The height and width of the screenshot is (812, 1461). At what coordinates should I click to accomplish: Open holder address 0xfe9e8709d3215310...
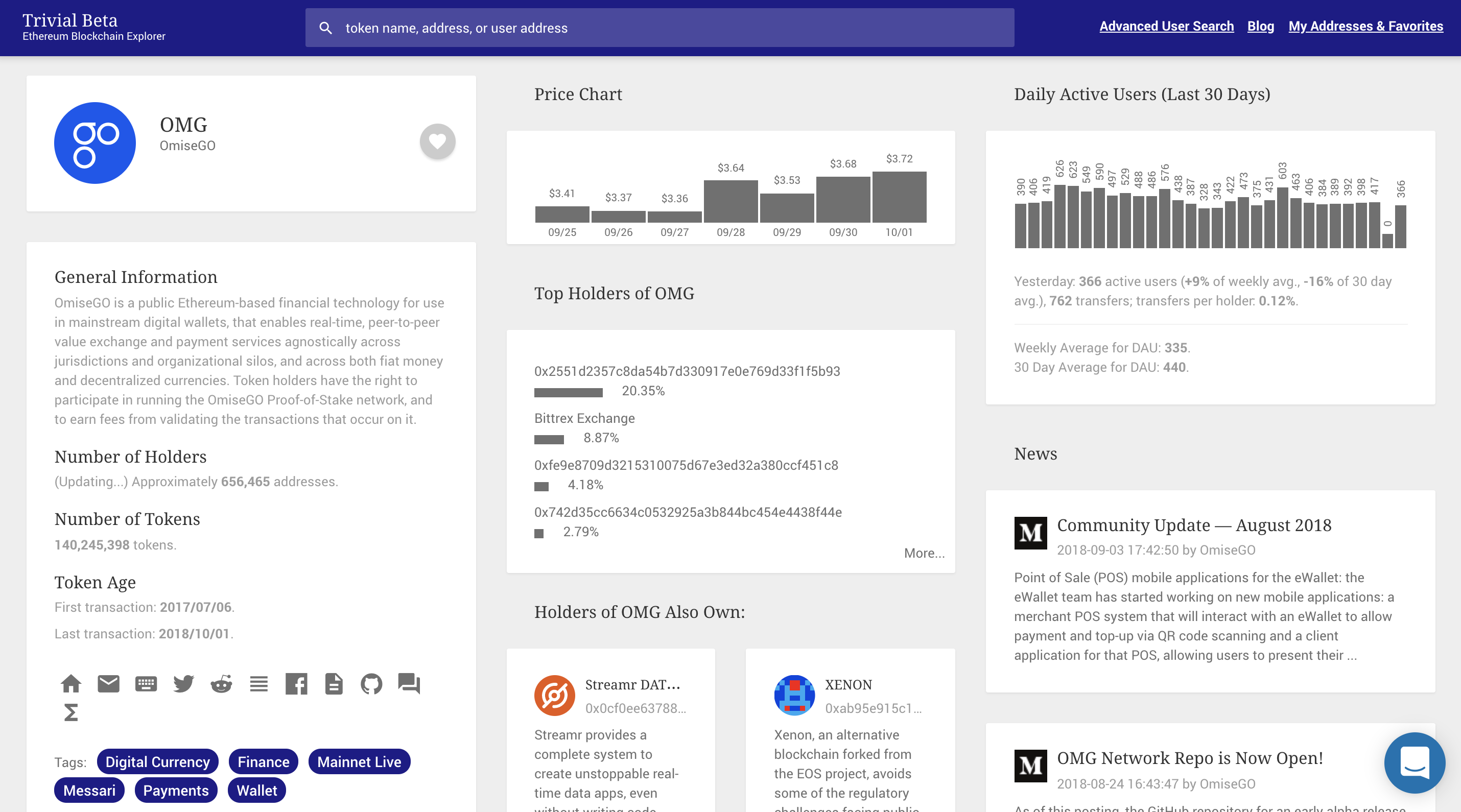click(x=686, y=466)
